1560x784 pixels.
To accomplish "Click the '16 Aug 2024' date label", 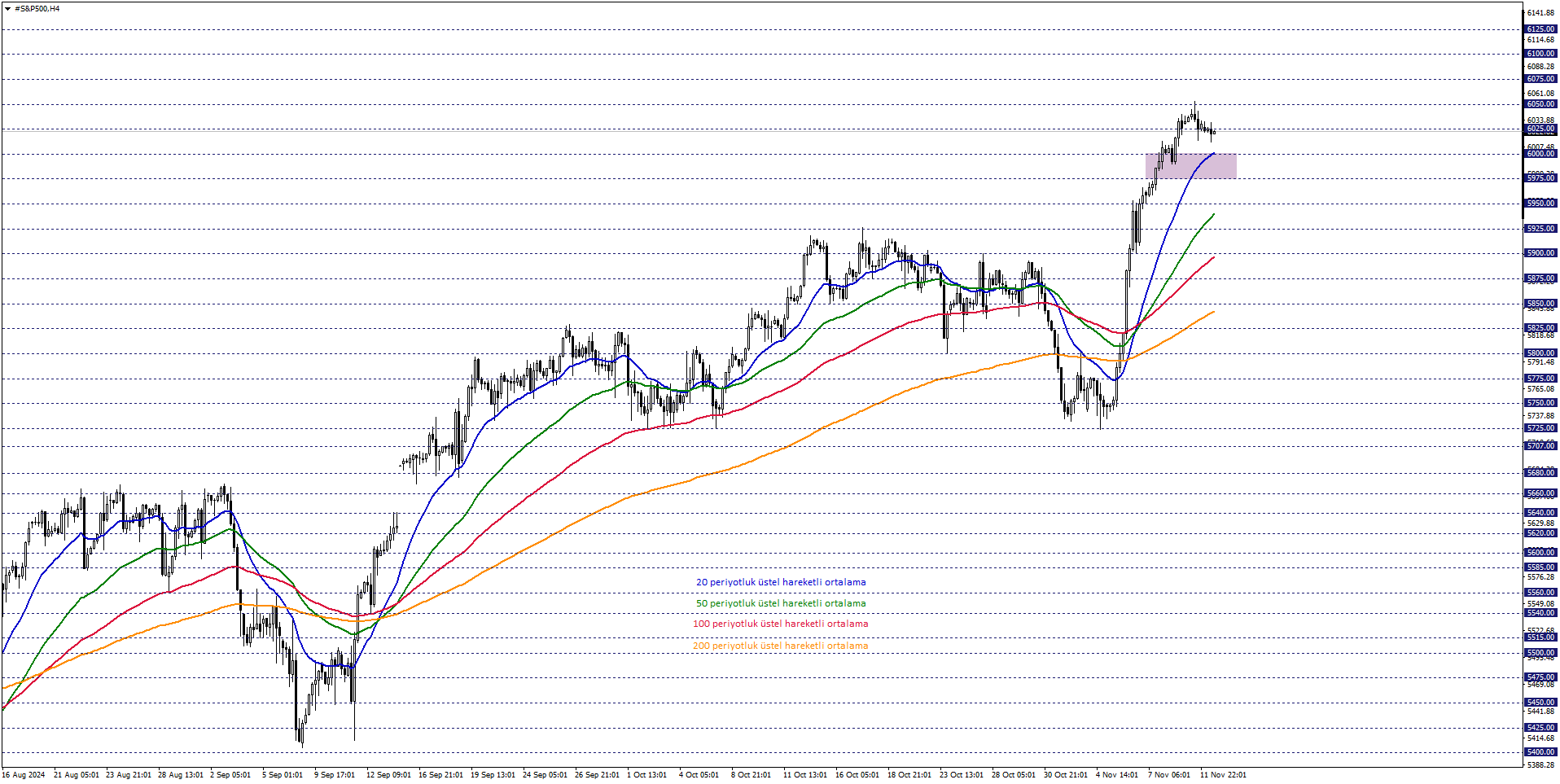I will (x=24, y=775).
